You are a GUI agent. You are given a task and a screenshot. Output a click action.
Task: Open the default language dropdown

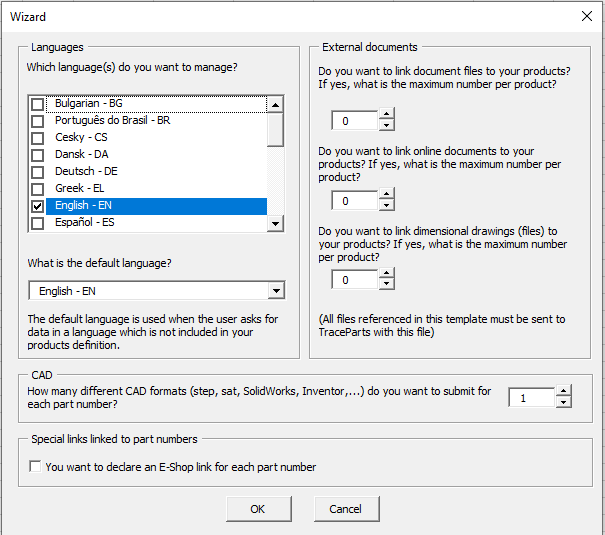coord(276,291)
